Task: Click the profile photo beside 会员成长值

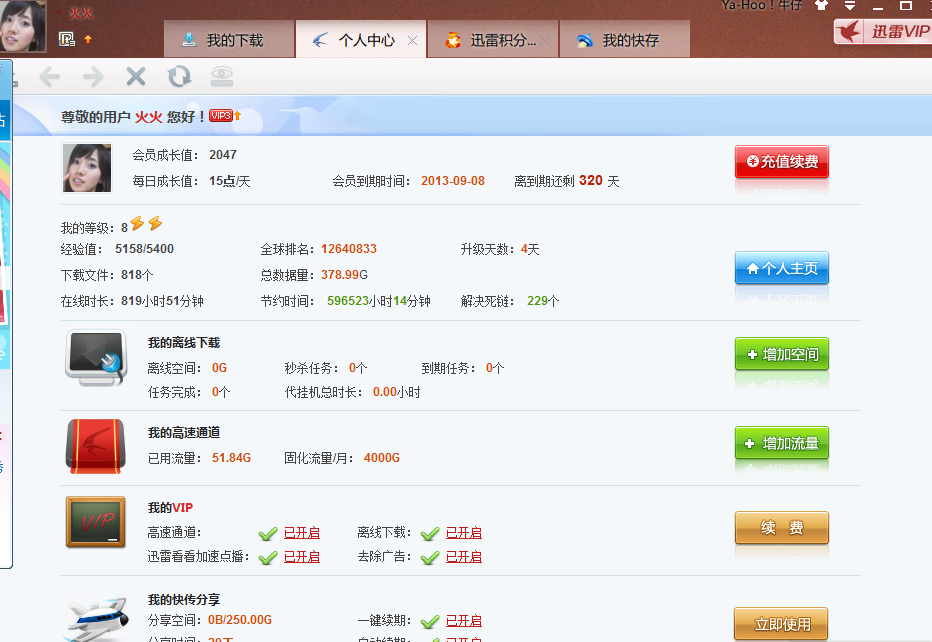Action: 87,168
